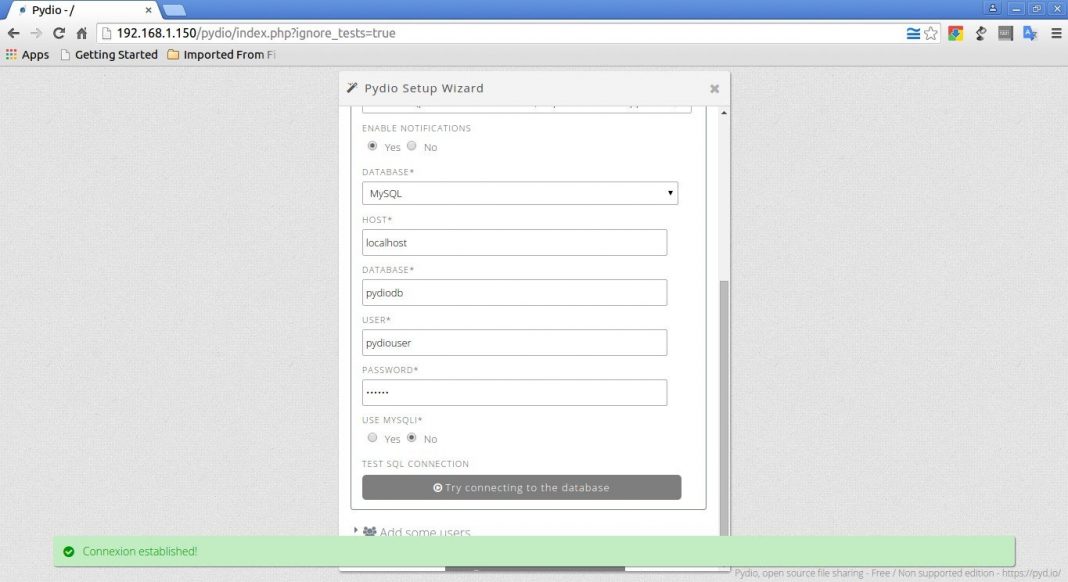Click the colorful extension icon beside star
The width and height of the screenshot is (1068, 582).
coord(956,33)
